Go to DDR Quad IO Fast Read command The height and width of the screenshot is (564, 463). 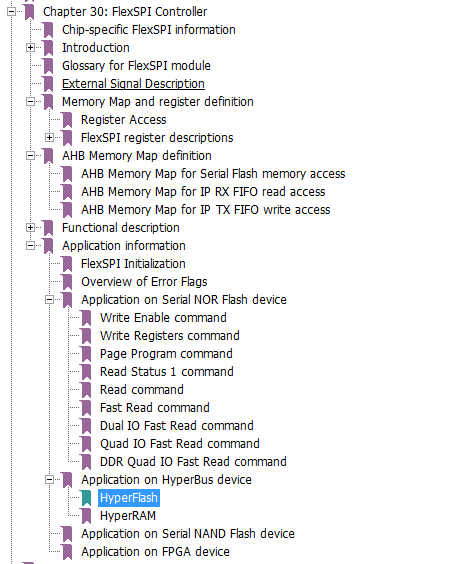(193, 462)
